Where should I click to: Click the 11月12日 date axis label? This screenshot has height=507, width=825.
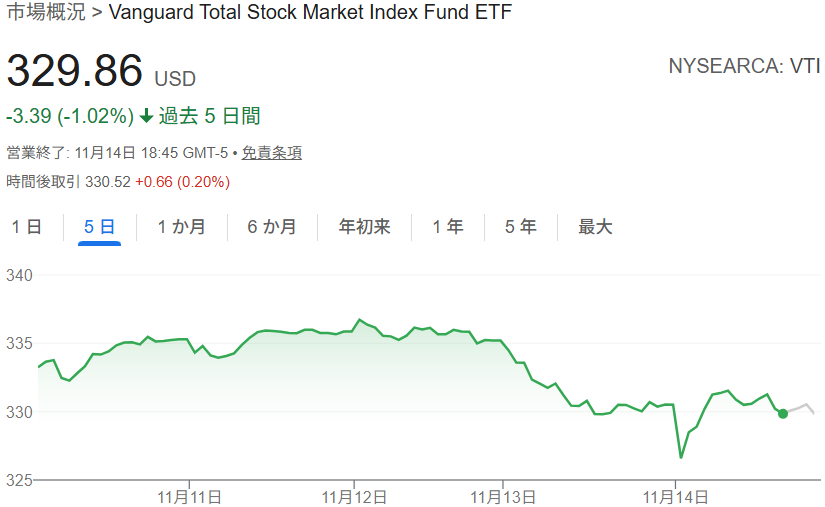click(353, 495)
